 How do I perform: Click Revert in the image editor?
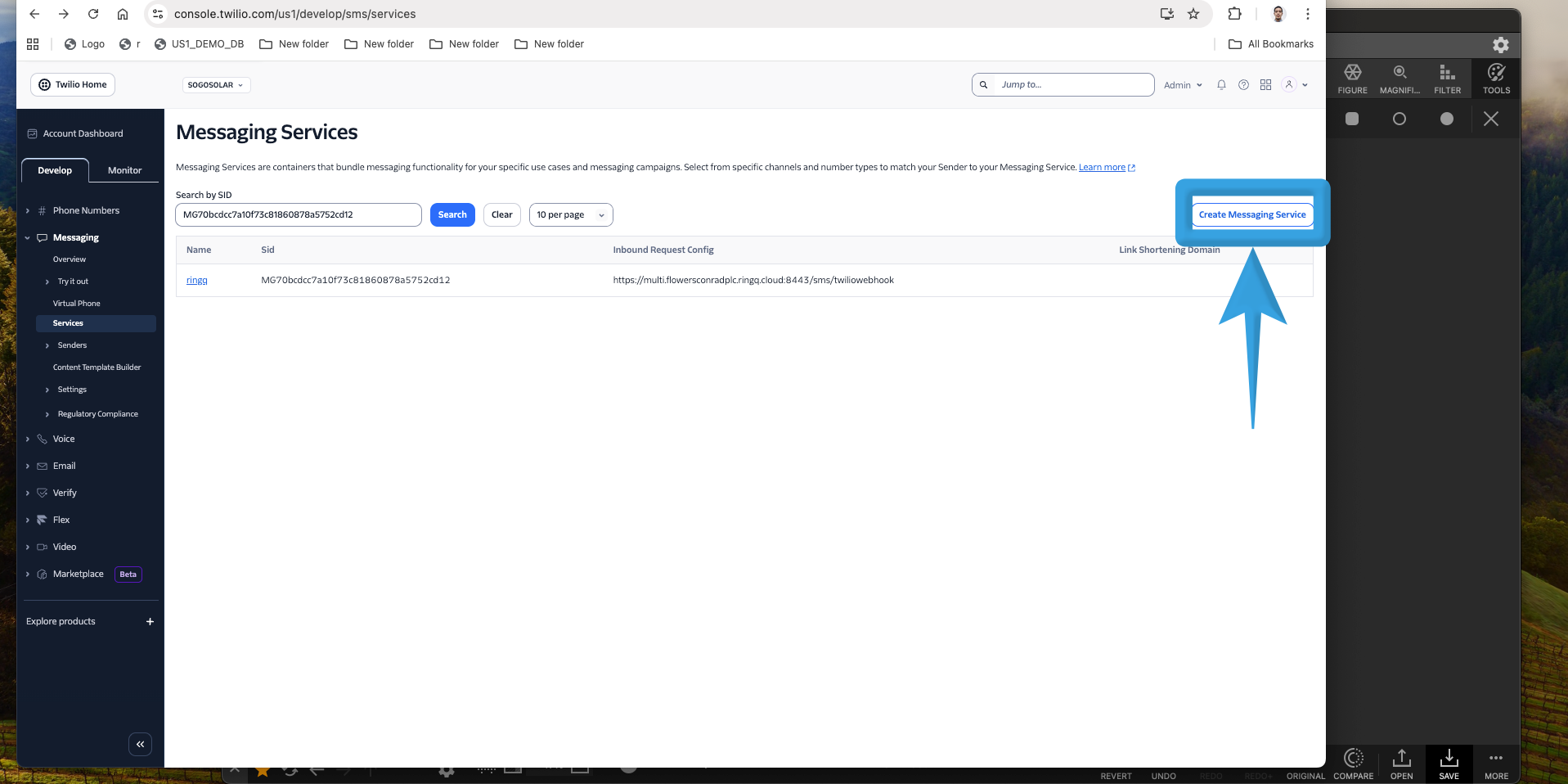pyautogui.click(x=1116, y=776)
